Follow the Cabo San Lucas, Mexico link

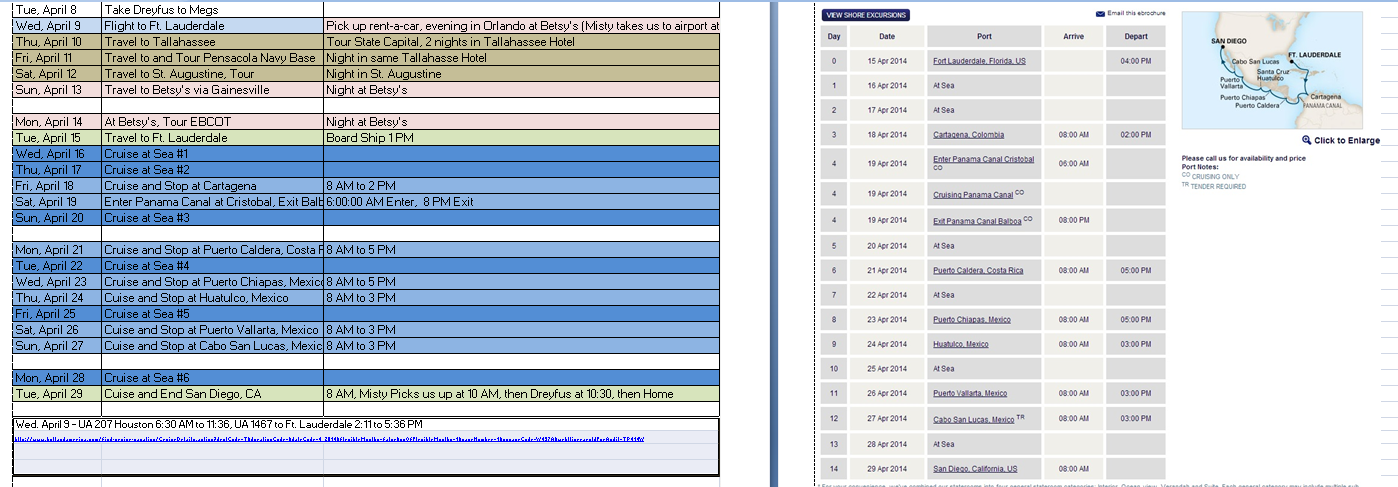click(973, 419)
